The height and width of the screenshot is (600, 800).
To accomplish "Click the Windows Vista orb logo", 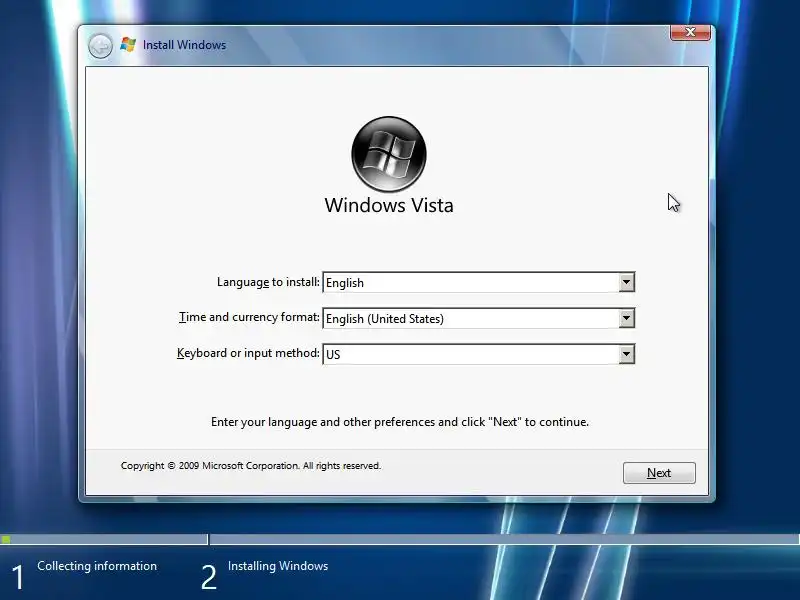I will [x=389, y=154].
